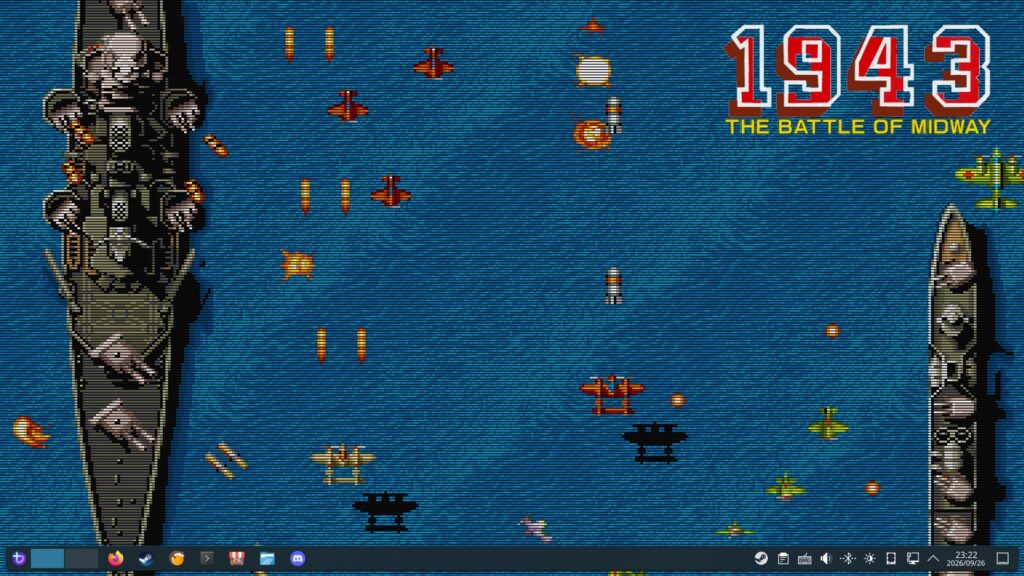Launch the terminal from the taskbar

pyautogui.click(x=206, y=558)
